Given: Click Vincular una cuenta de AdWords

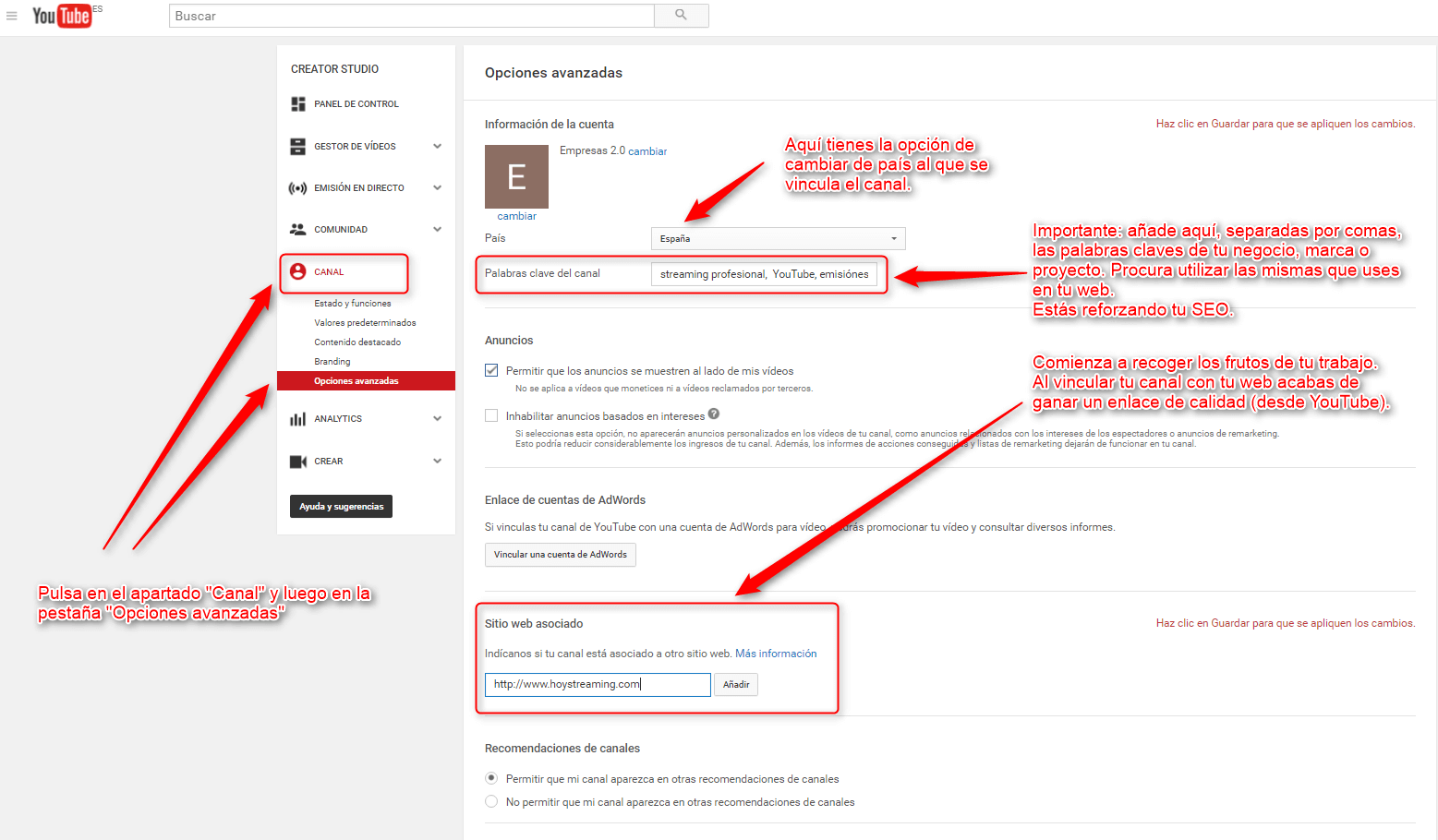Looking at the screenshot, I should (x=561, y=555).
